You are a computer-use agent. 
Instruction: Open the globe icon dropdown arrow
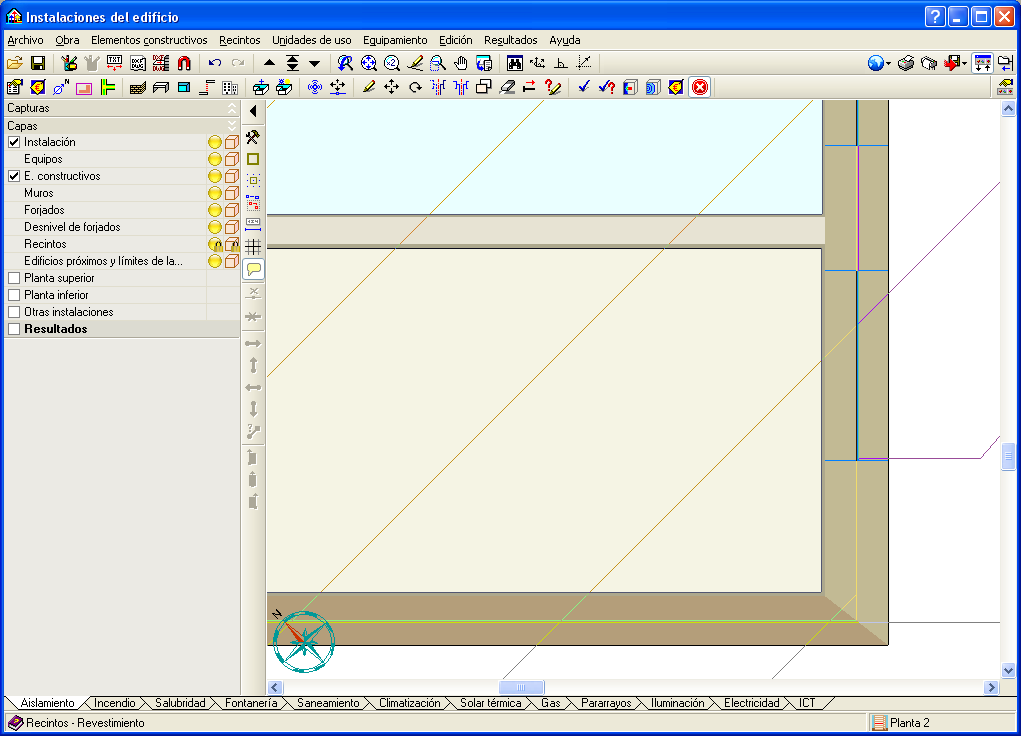pyautogui.click(x=888, y=64)
